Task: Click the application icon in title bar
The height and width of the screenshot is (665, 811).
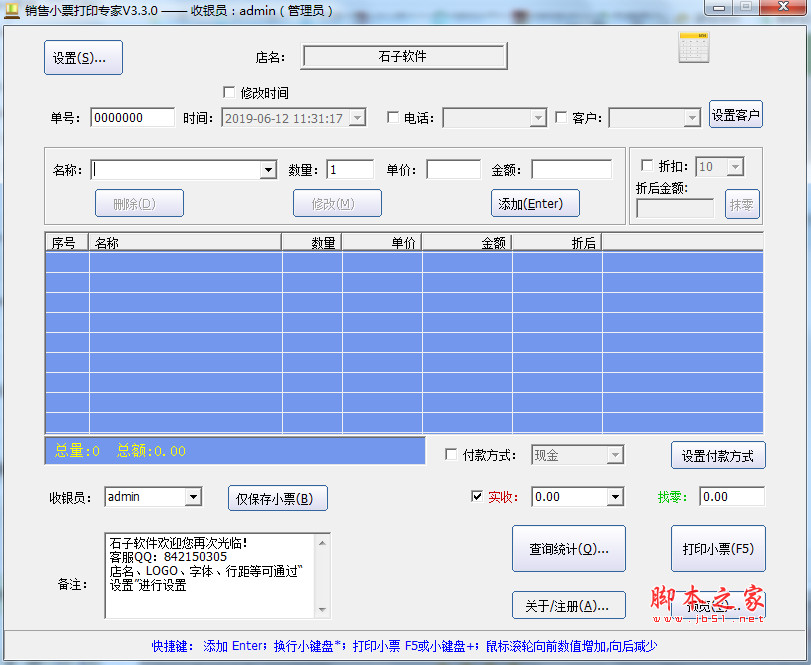Action: click(x=12, y=10)
